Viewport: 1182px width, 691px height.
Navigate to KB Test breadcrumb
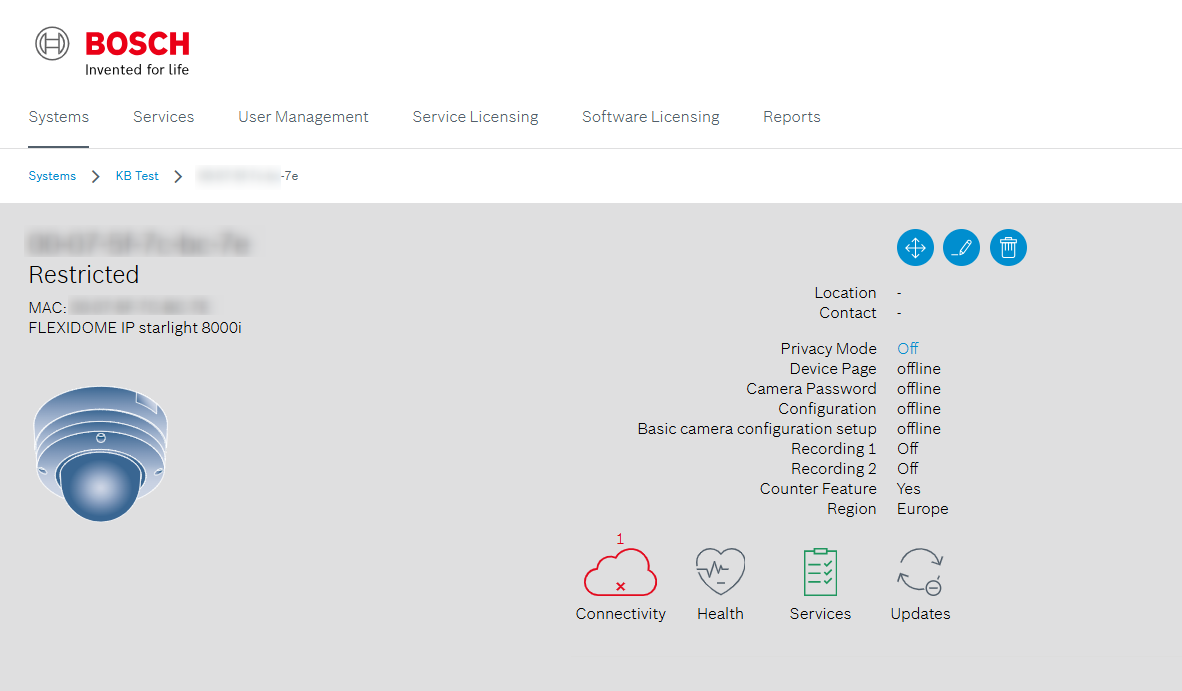coord(137,176)
